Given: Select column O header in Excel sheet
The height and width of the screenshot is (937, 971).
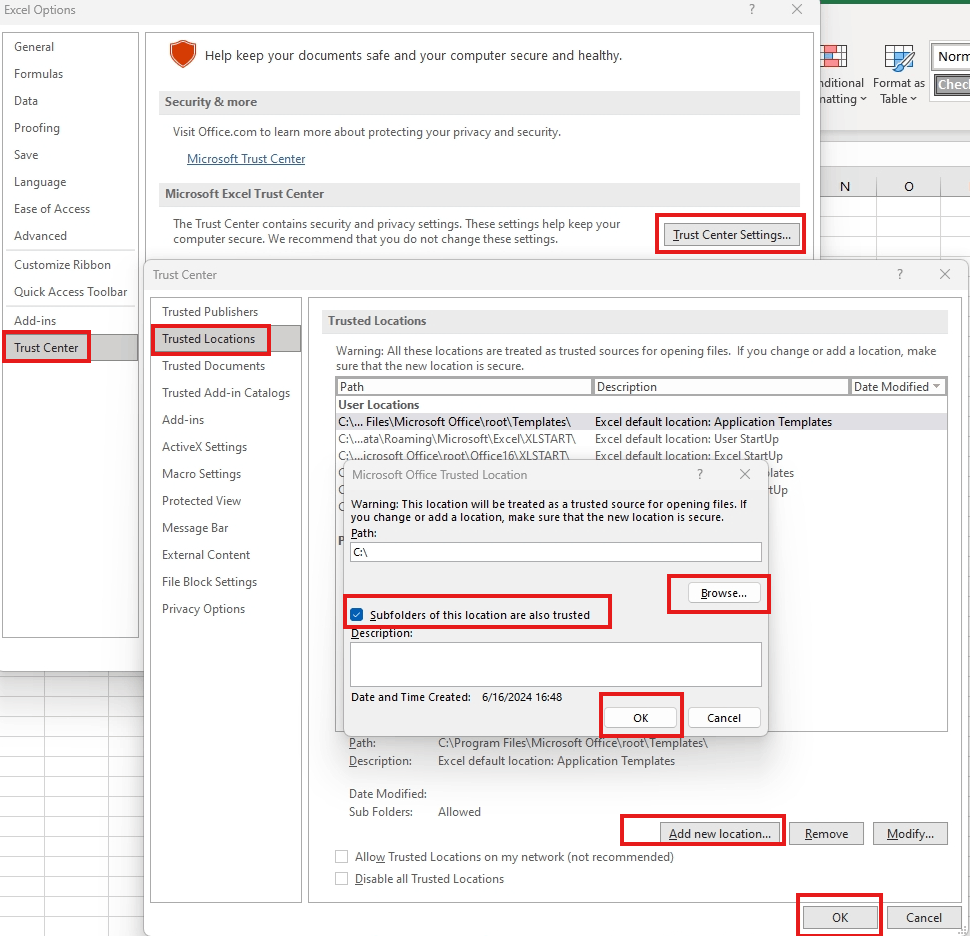Looking at the screenshot, I should click(x=908, y=186).
